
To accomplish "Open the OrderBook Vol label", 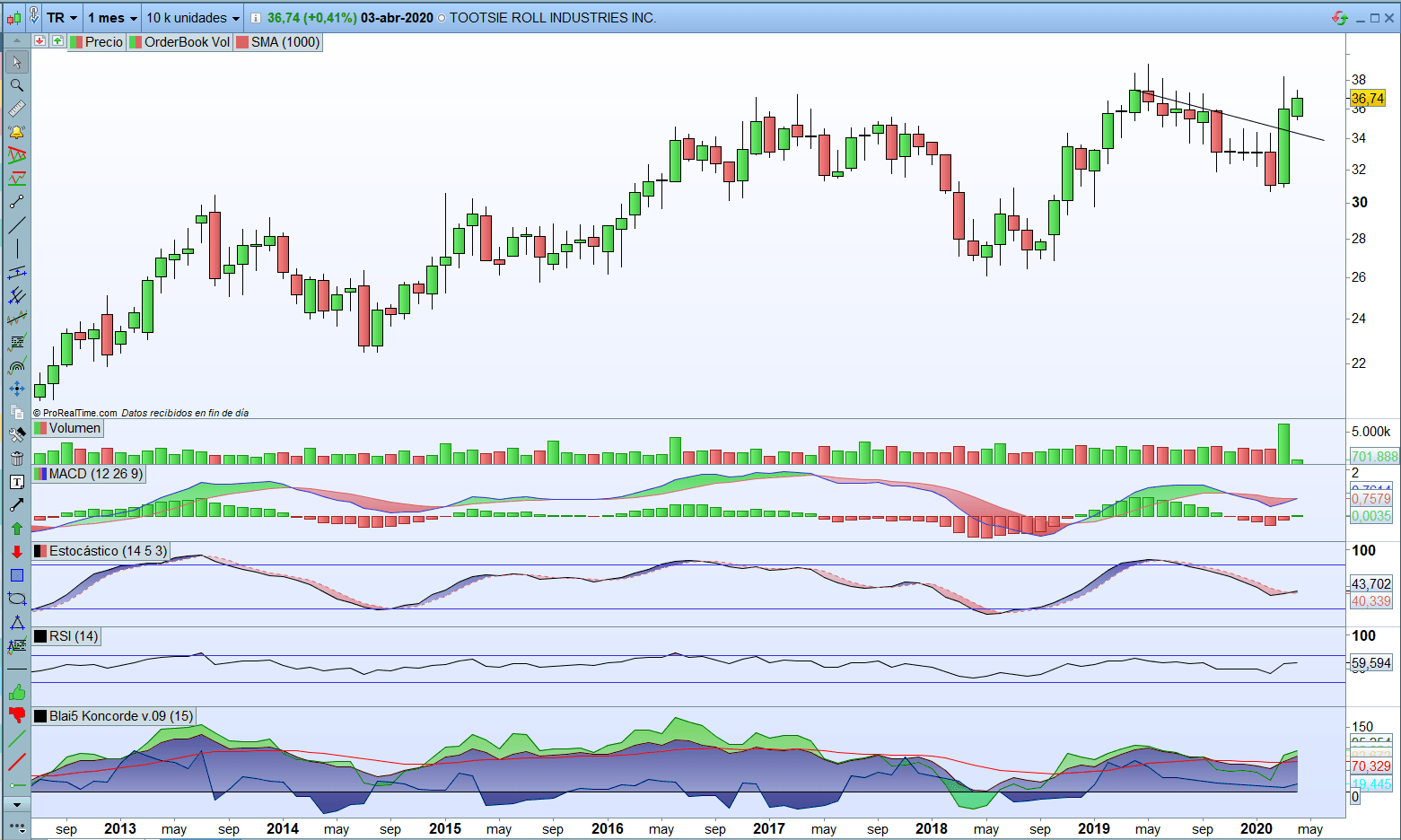I will pos(180,42).
